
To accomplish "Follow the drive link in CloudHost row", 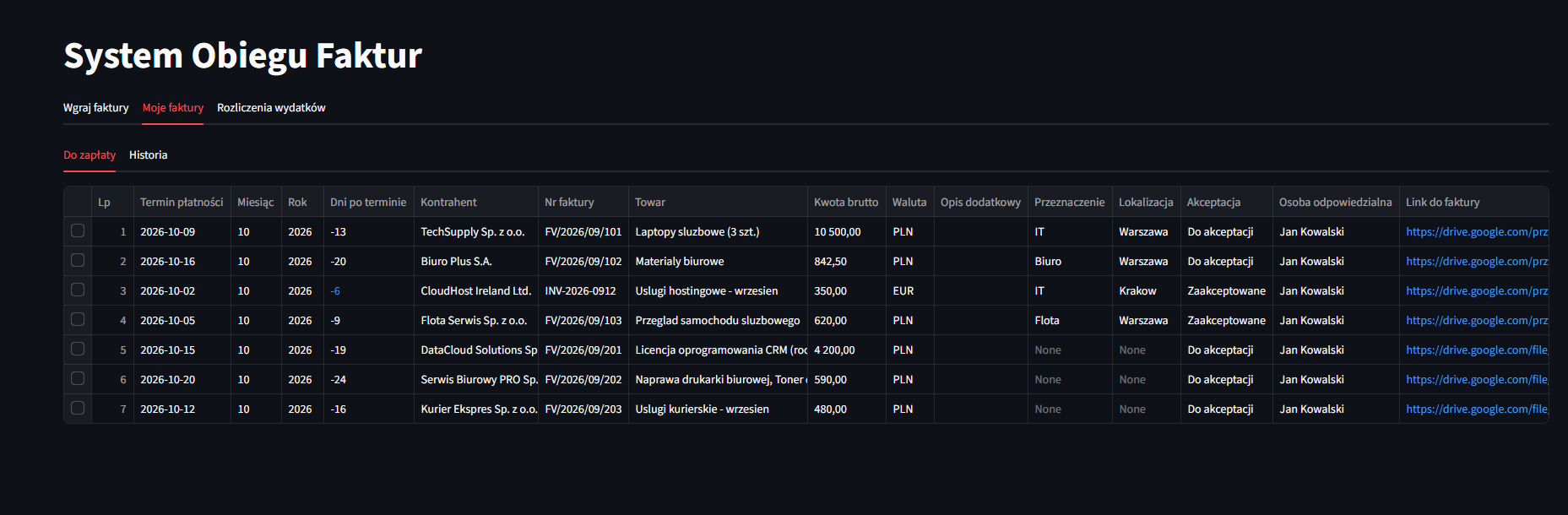I will click(1477, 290).
